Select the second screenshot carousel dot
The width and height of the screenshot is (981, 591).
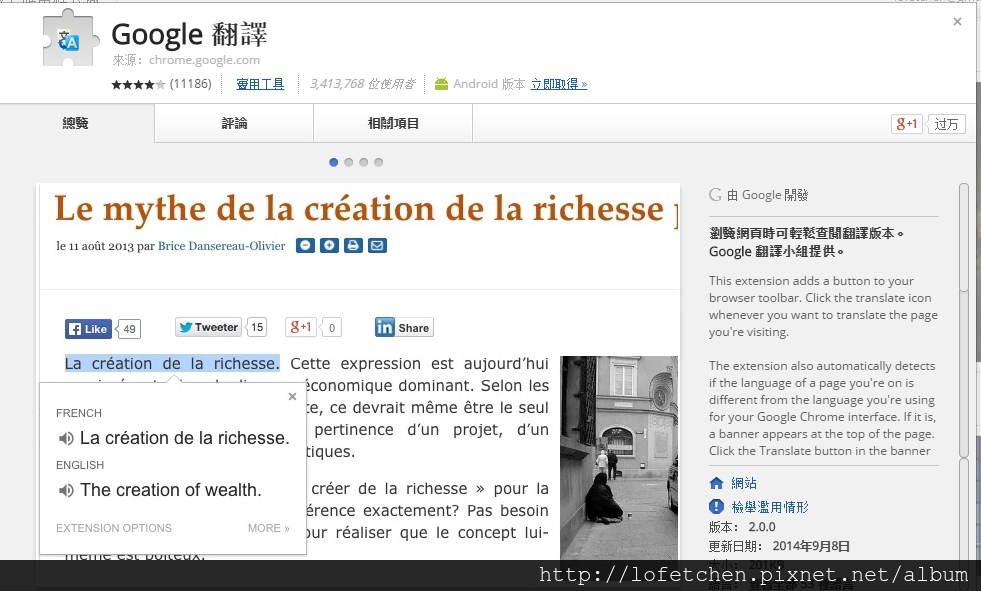(348, 163)
